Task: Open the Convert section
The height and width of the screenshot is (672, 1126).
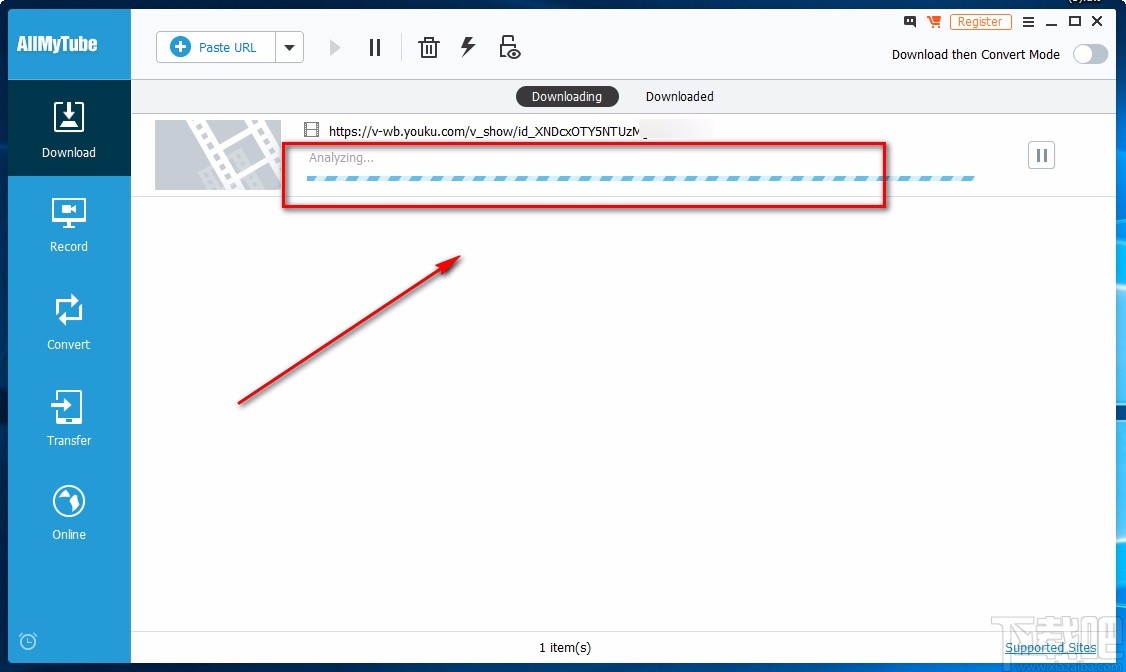Action: pyautogui.click(x=69, y=322)
